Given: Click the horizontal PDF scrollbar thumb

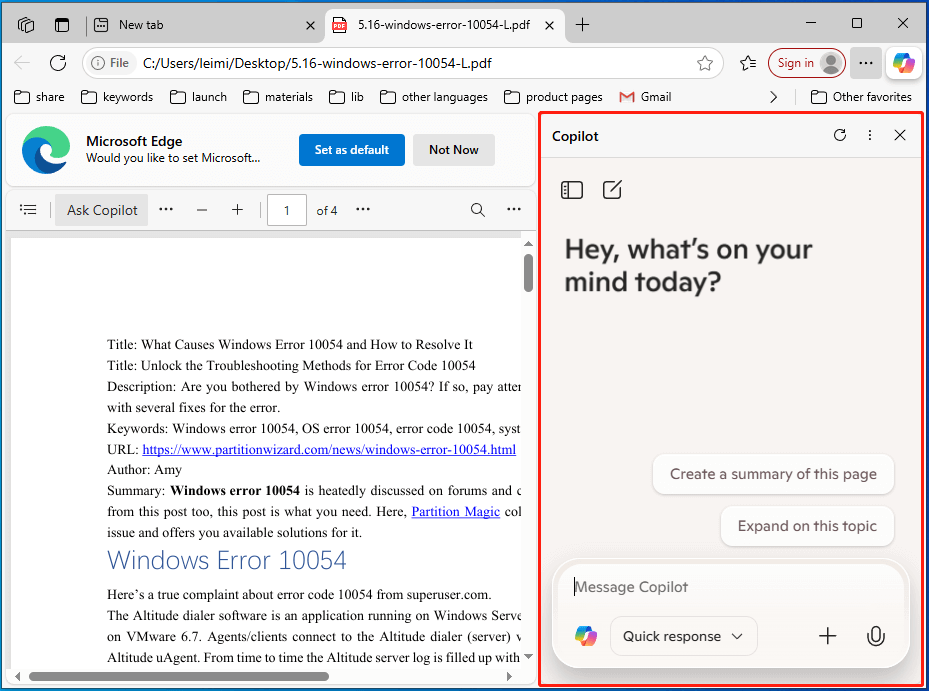Looking at the screenshot, I should (x=178, y=676).
